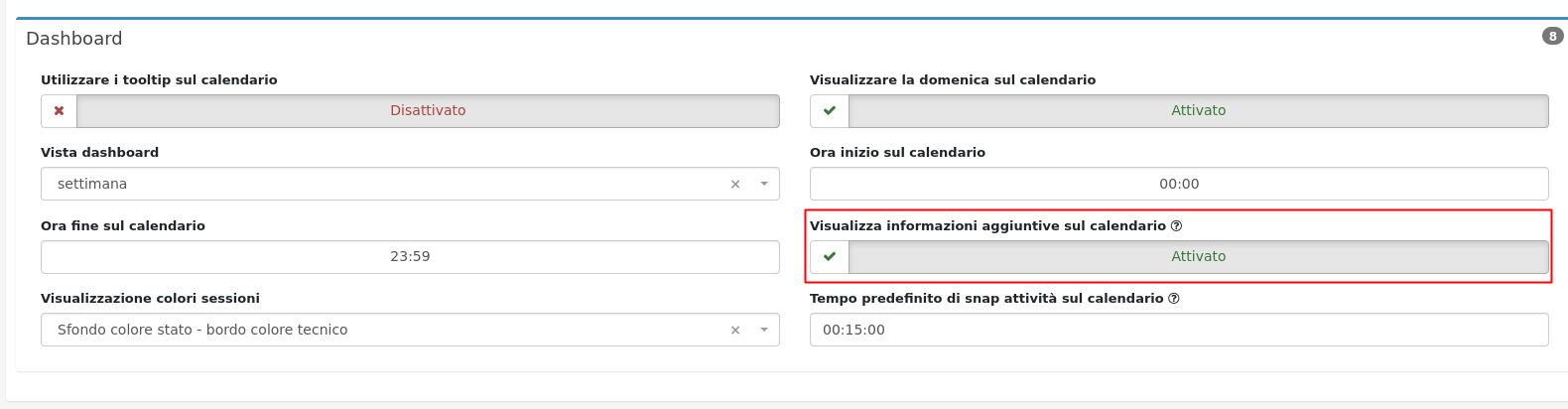Screen dimensions: 1568x409
Task: Toggle 'Visualizza informazioni aggiuntive' Attivato switch
Action: point(1198,257)
